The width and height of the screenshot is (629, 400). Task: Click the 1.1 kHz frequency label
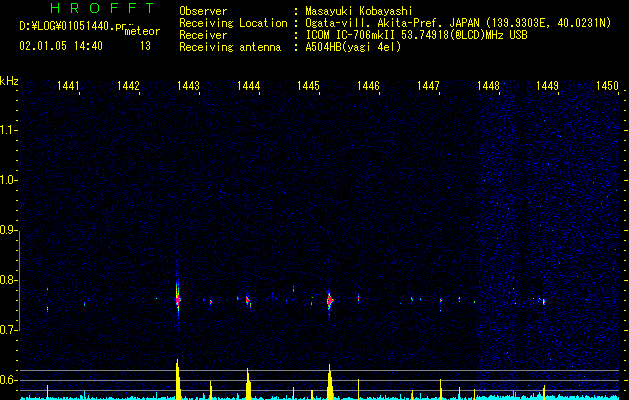[x=8, y=130]
